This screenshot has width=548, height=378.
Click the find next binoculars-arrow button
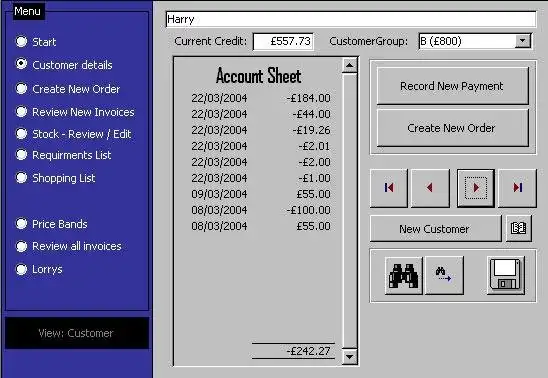point(445,276)
